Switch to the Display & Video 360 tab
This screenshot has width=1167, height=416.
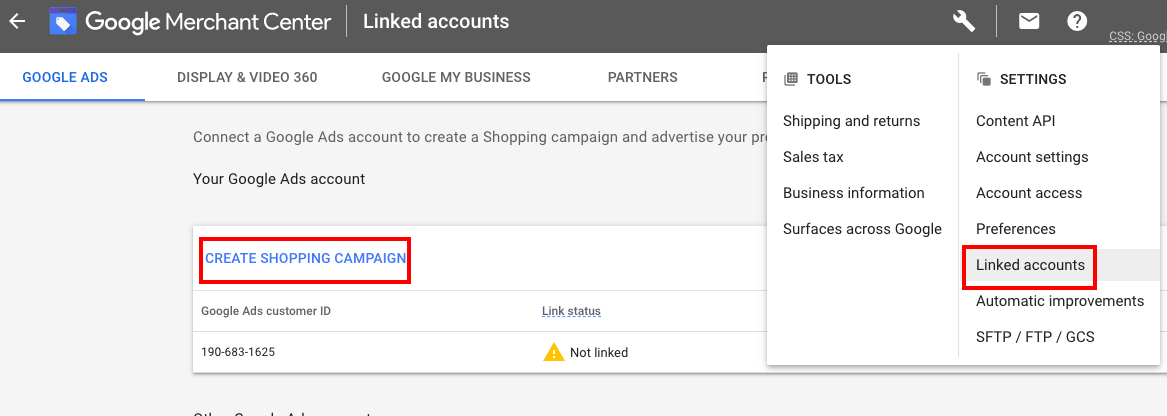[247, 77]
